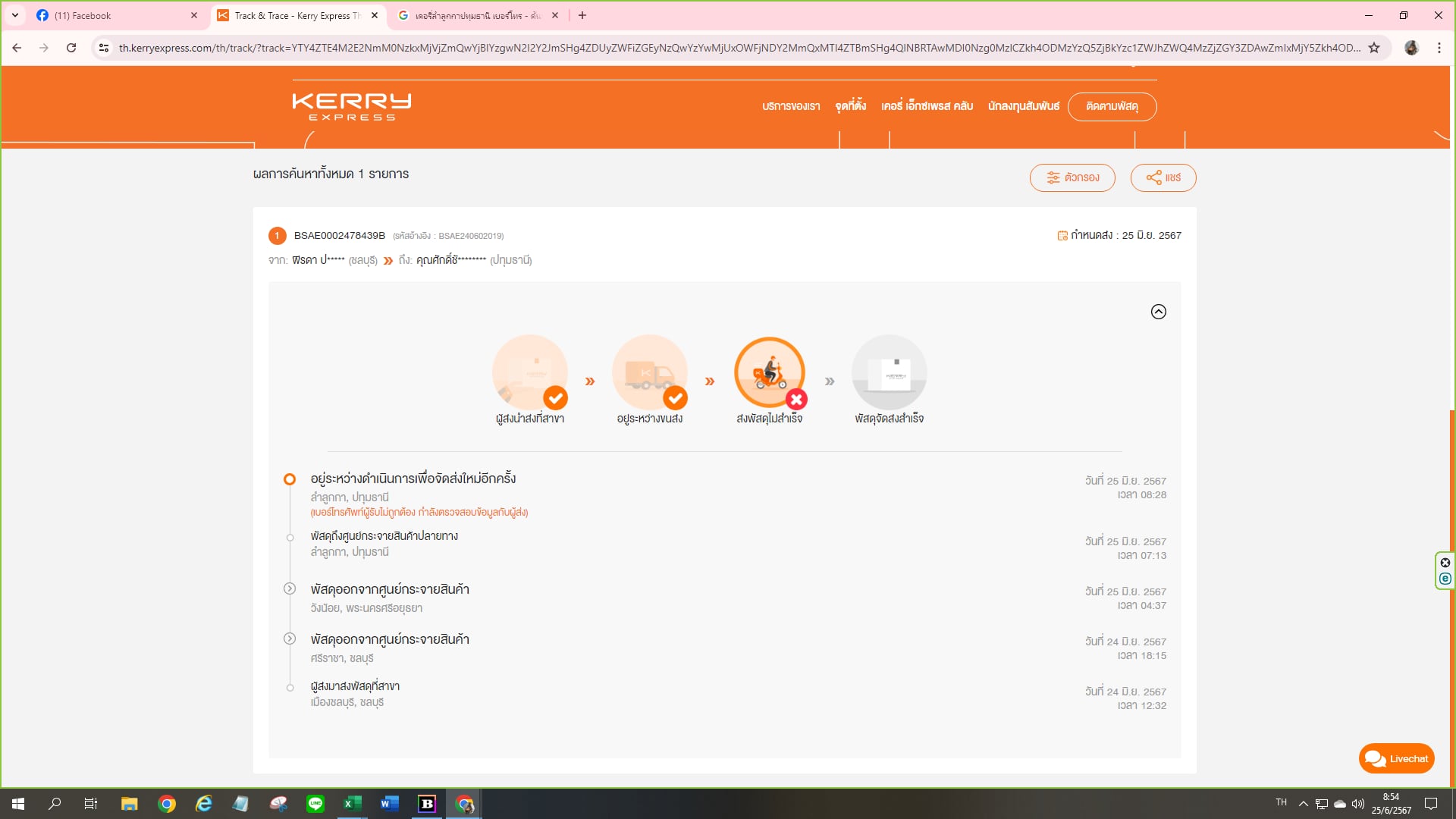1456x819 pixels.
Task: Click the ผู้ส่งนำส่งที่สาขา status icon
Action: pyautogui.click(x=530, y=372)
